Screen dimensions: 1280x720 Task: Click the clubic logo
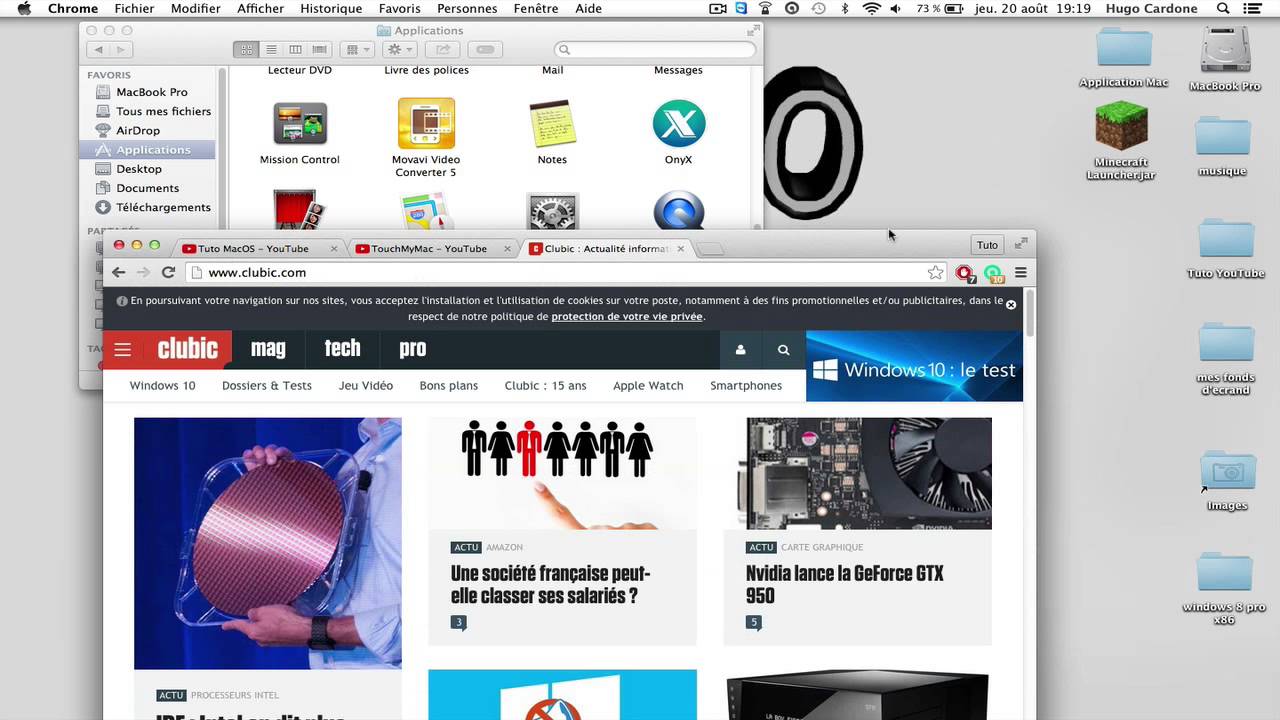coord(187,349)
